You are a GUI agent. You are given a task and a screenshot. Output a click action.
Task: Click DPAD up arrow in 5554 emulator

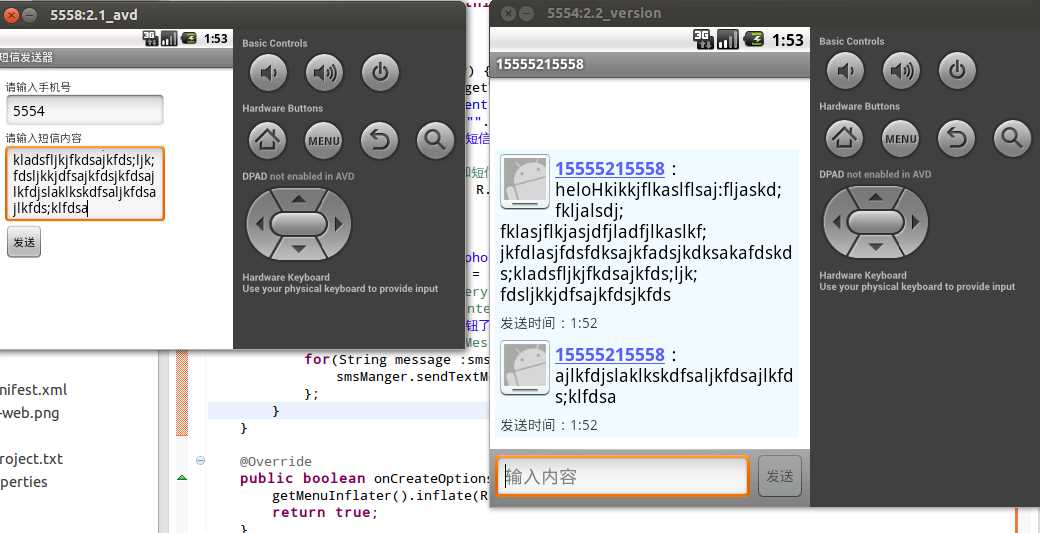(876, 196)
